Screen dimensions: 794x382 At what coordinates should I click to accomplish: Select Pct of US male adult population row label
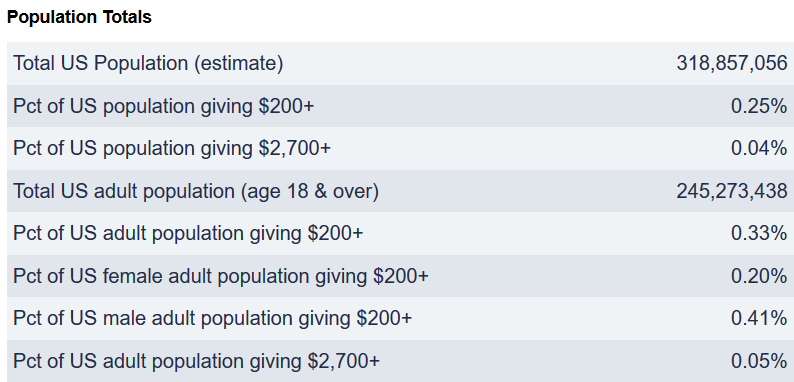(212, 319)
